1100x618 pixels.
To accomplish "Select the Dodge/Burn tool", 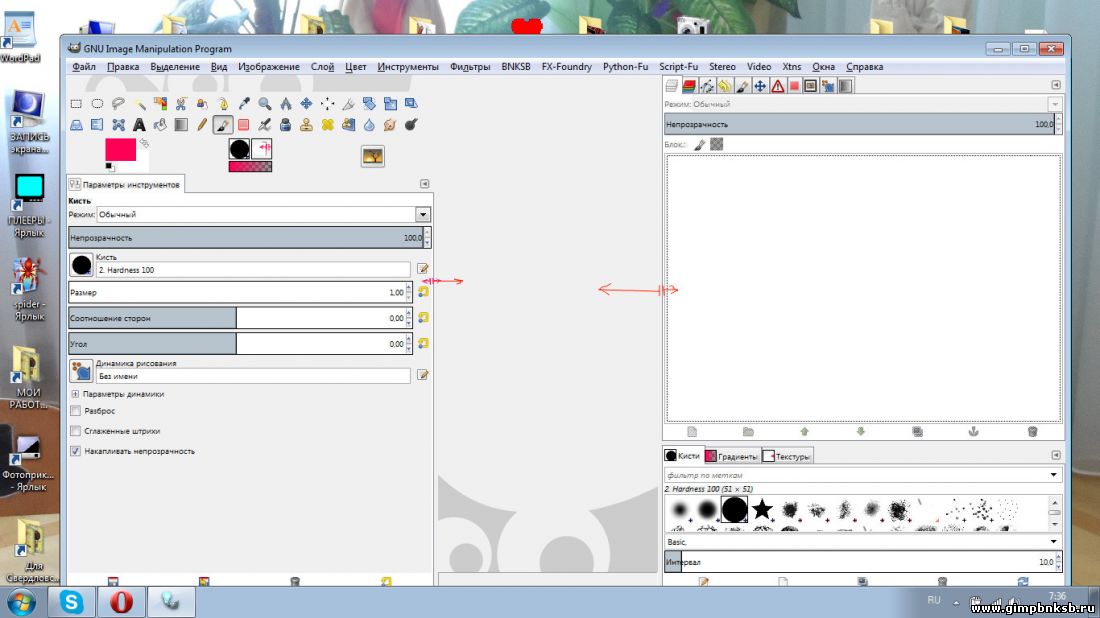I will 411,125.
